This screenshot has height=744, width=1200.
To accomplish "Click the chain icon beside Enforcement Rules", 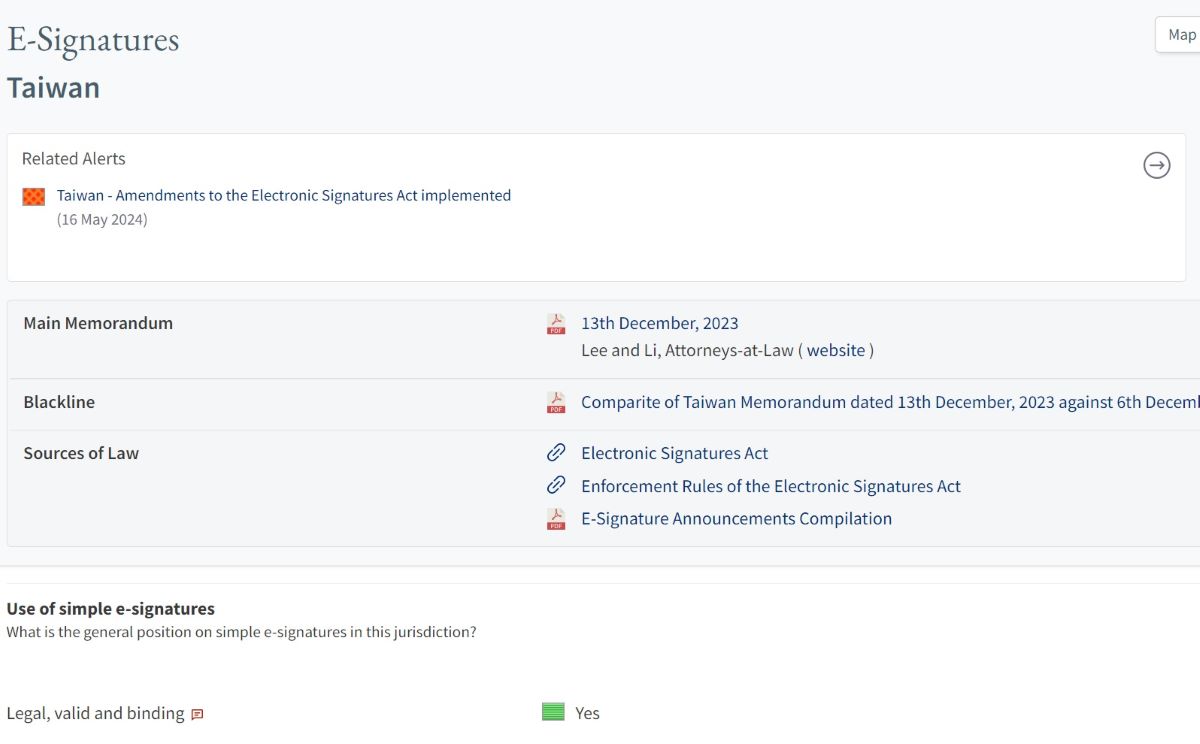I will pos(556,486).
